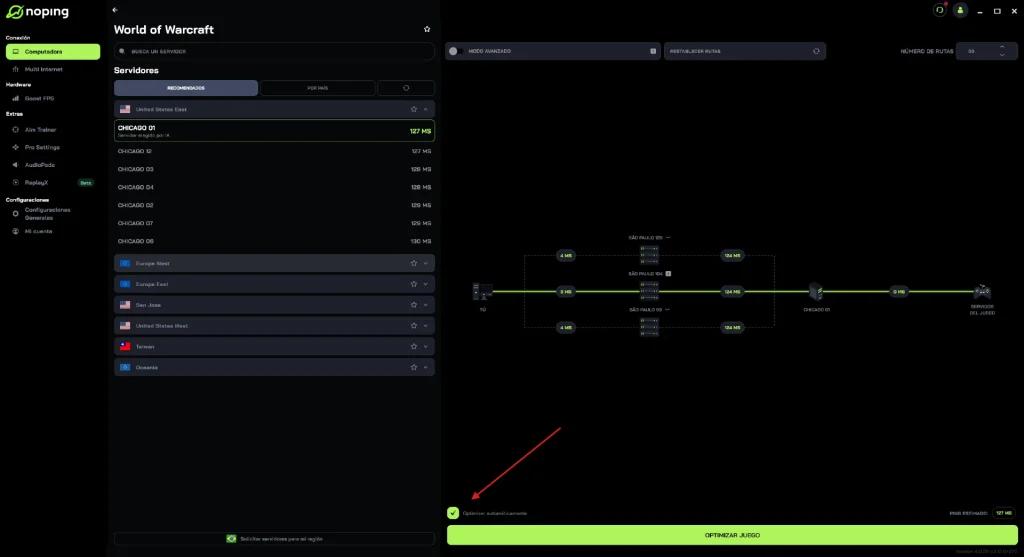Select the Recomendados tab
1024x557 pixels.
click(x=186, y=88)
